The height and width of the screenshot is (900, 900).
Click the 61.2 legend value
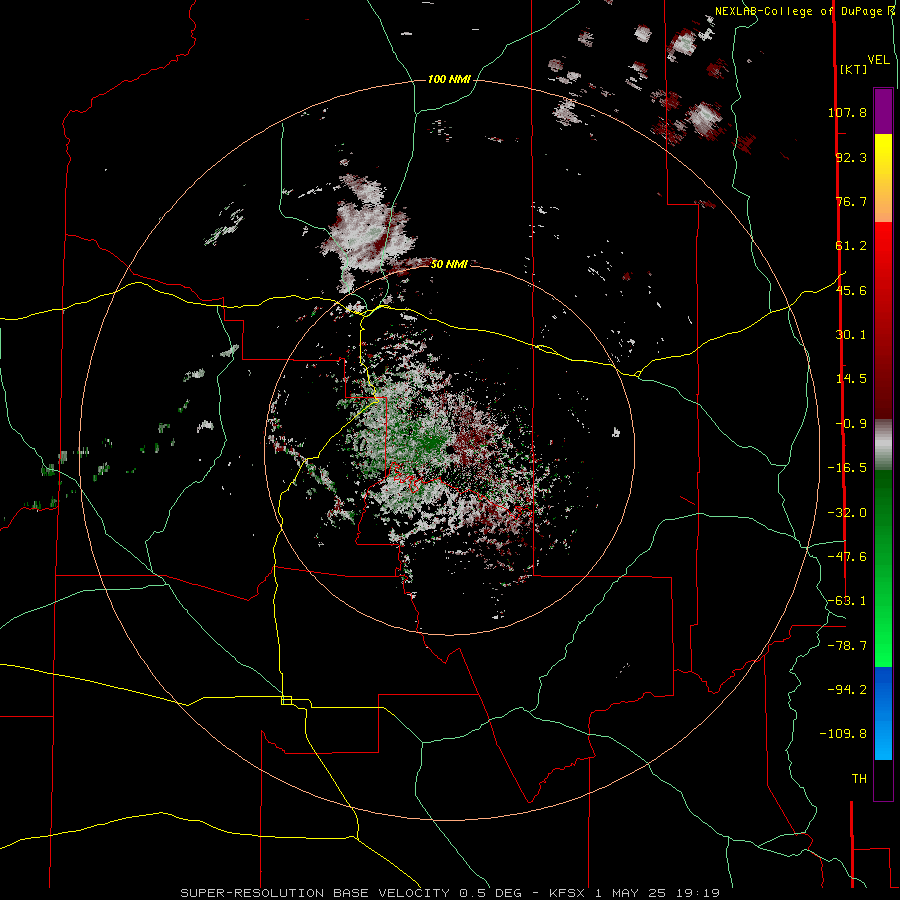pyautogui.click(x=851, y=246)
